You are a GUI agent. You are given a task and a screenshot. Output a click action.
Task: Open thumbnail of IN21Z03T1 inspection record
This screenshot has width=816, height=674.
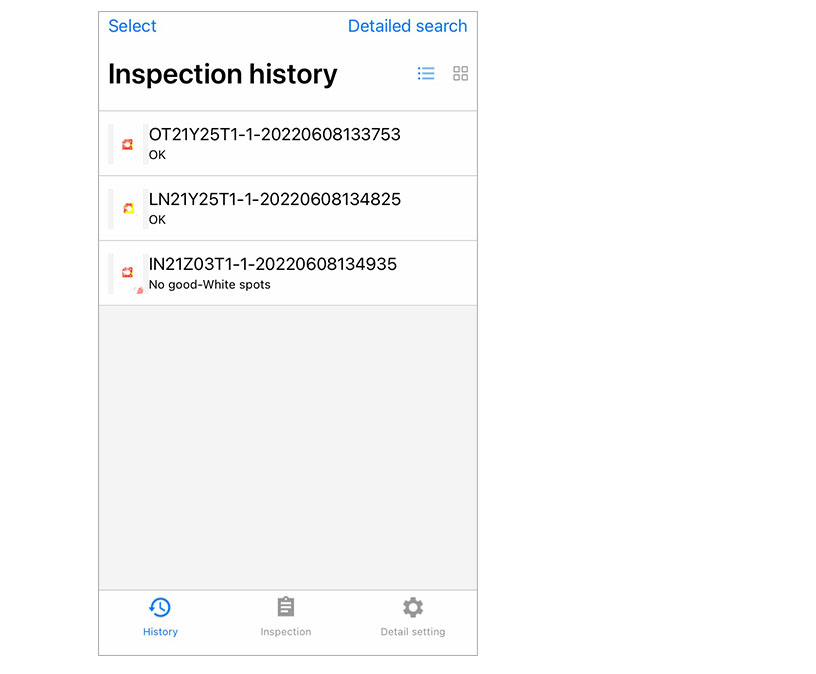[127, 273]
